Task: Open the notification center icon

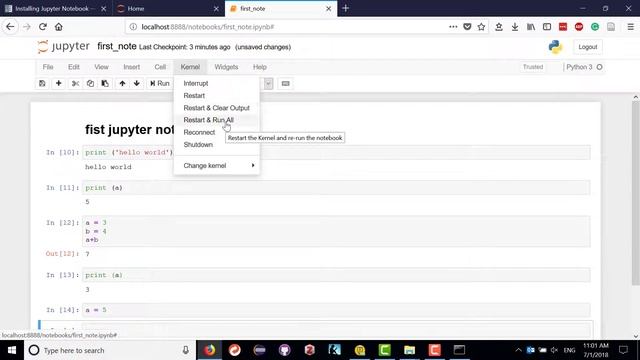Action: pyautogui.click(x=623, y=350)
